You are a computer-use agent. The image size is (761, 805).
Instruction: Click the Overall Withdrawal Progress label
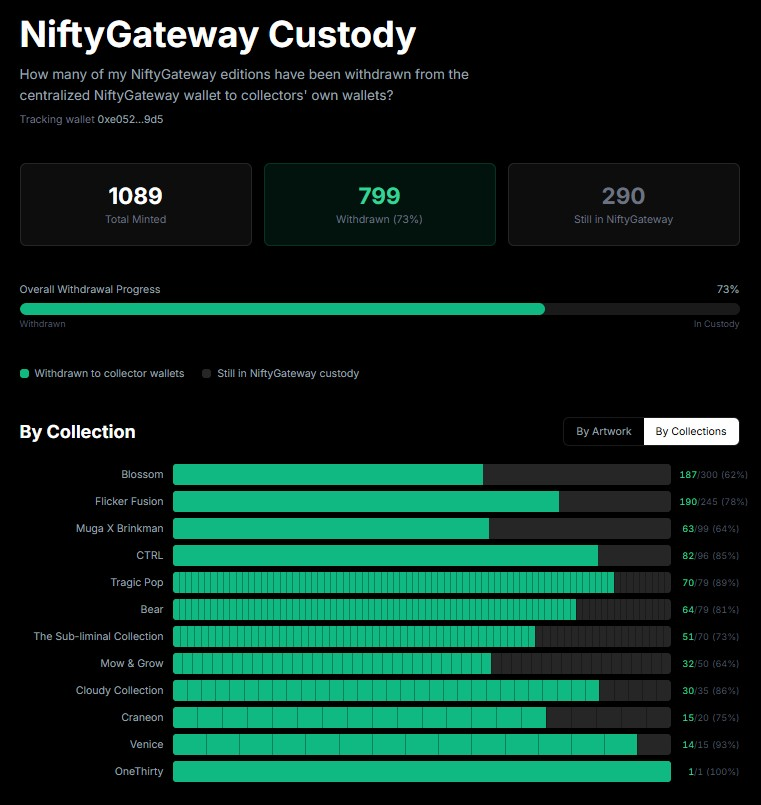click(90, 289)
